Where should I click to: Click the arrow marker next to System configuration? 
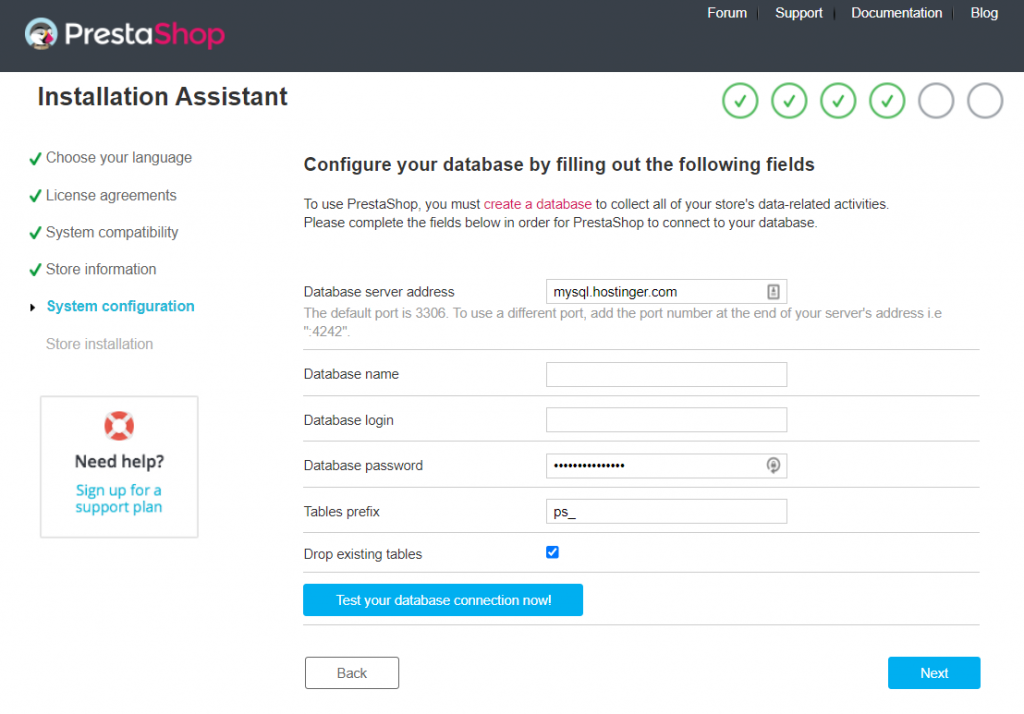[x=33, y=306]
